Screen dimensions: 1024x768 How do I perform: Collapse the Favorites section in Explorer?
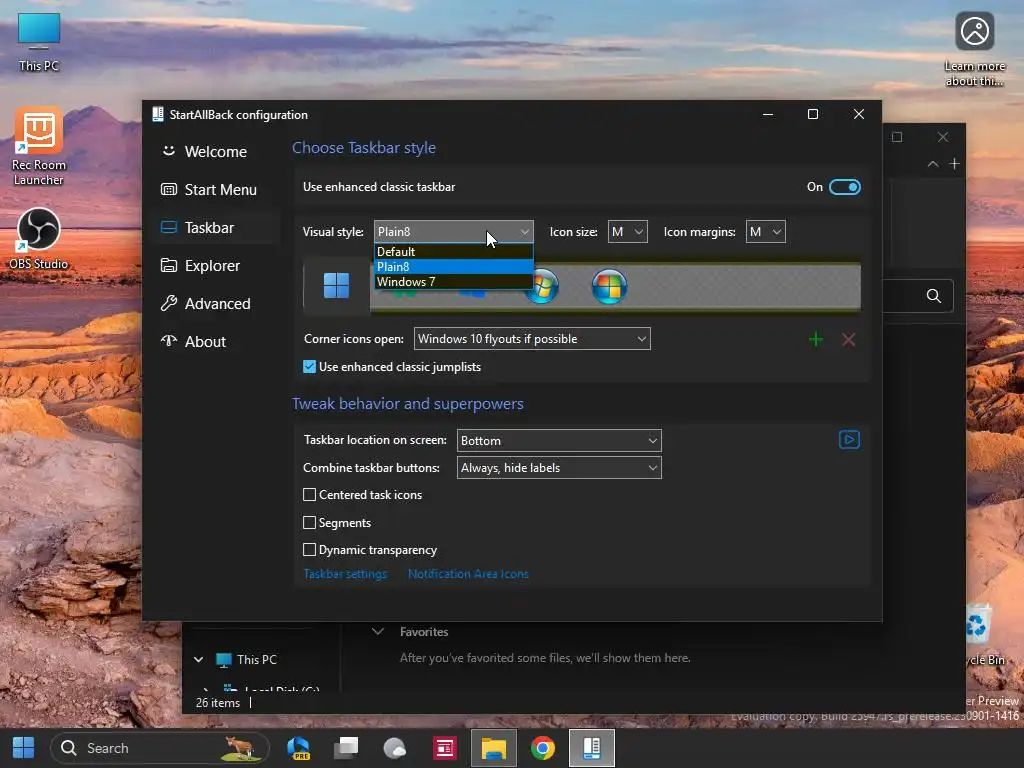pos(377,632)
